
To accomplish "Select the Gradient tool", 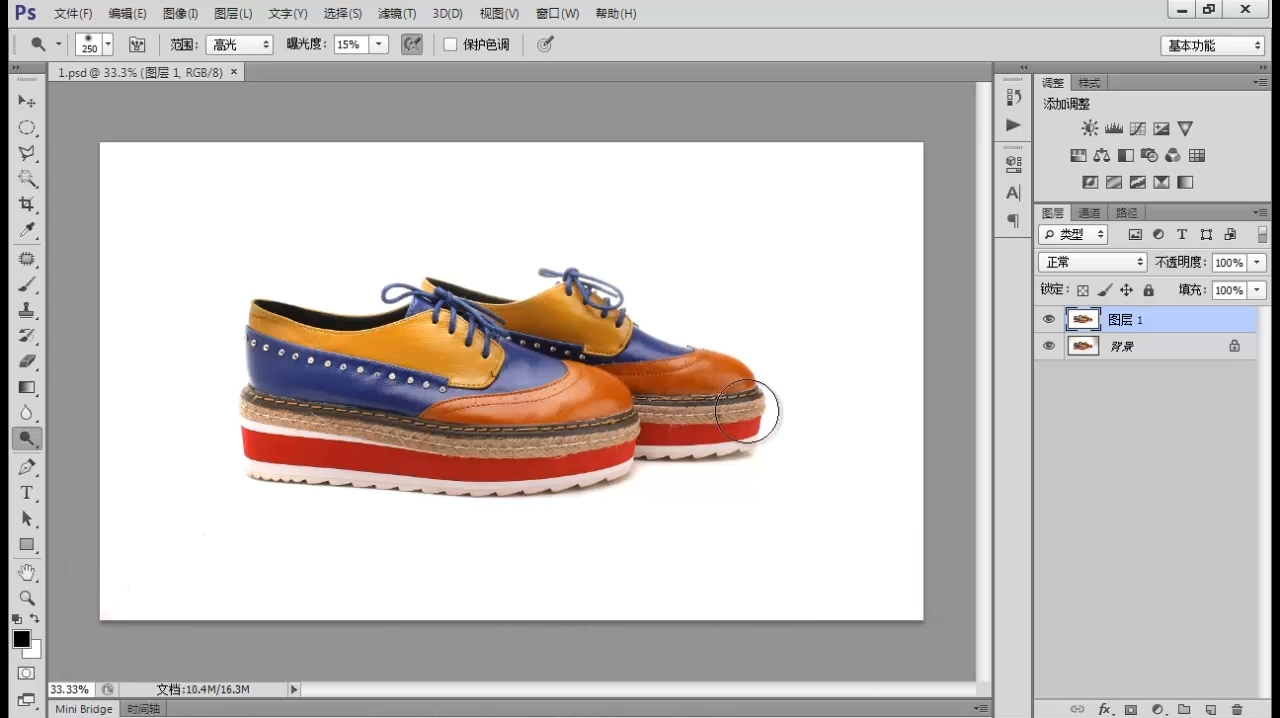I will (27, 387).
